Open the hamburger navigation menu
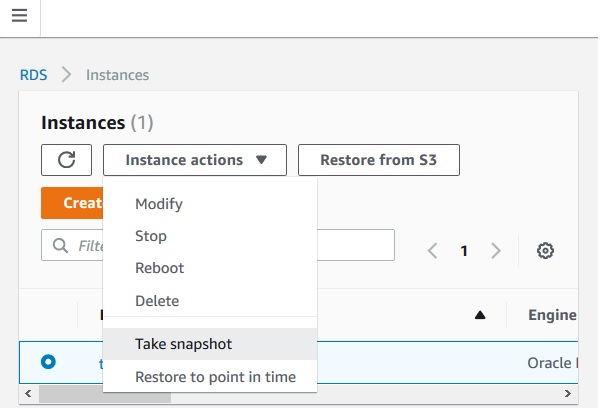The height and width of the screenshot is (408, 601). 19,17
